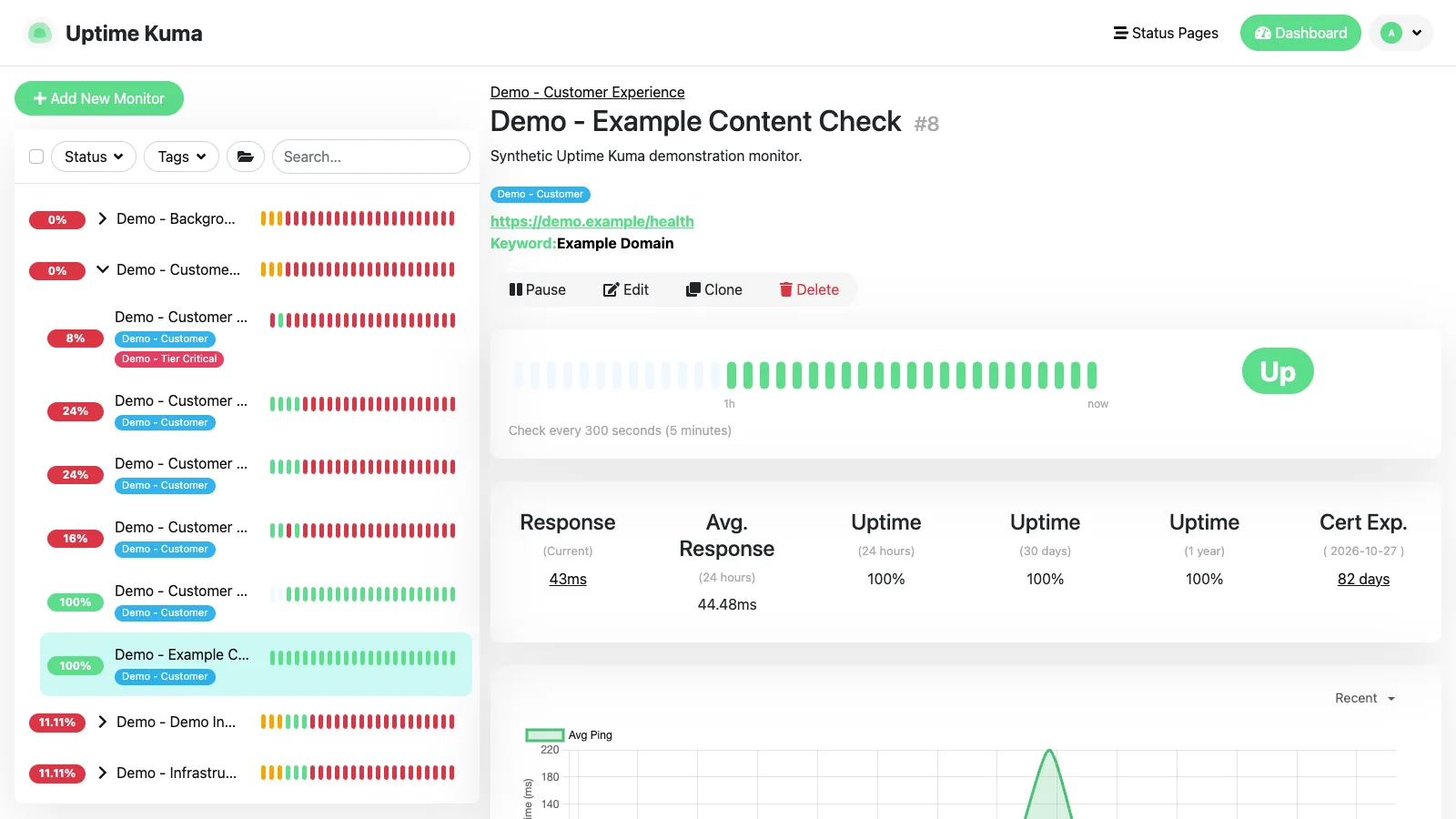Select the 16% Demo - Customer monitor
Image resolution: width=1456 pixels, height=819 pixels.
[x=256, y=538]
